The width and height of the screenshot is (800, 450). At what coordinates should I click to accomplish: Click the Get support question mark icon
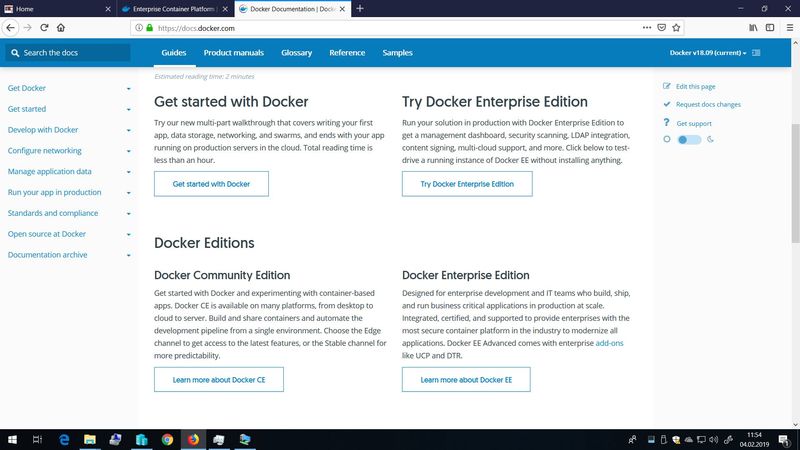coord(667,122)
